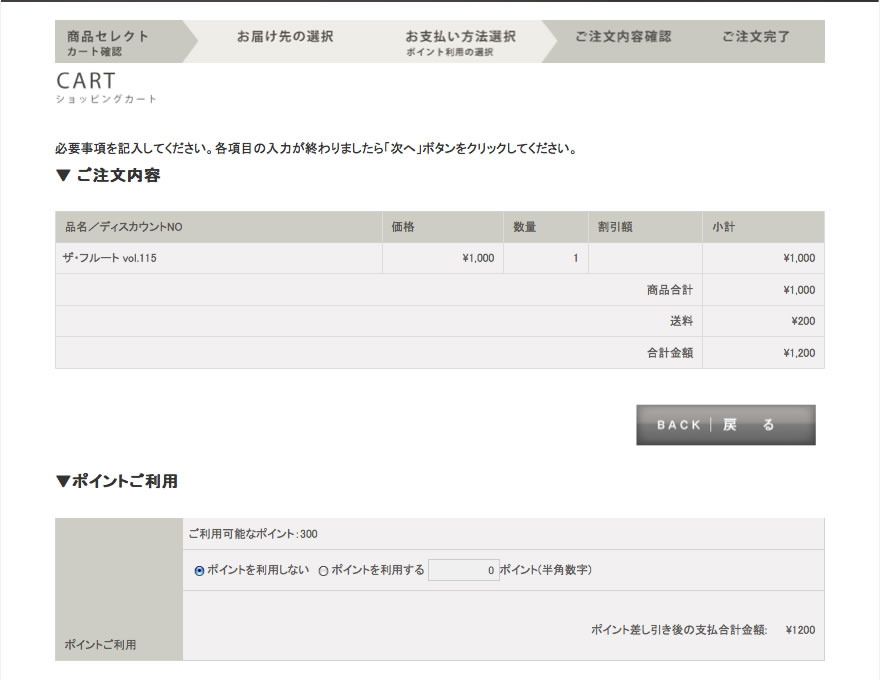This screenshot has height=680, width=880.
Task: Enable the ポイントを利用する radio option
Action: coord(323,571)
